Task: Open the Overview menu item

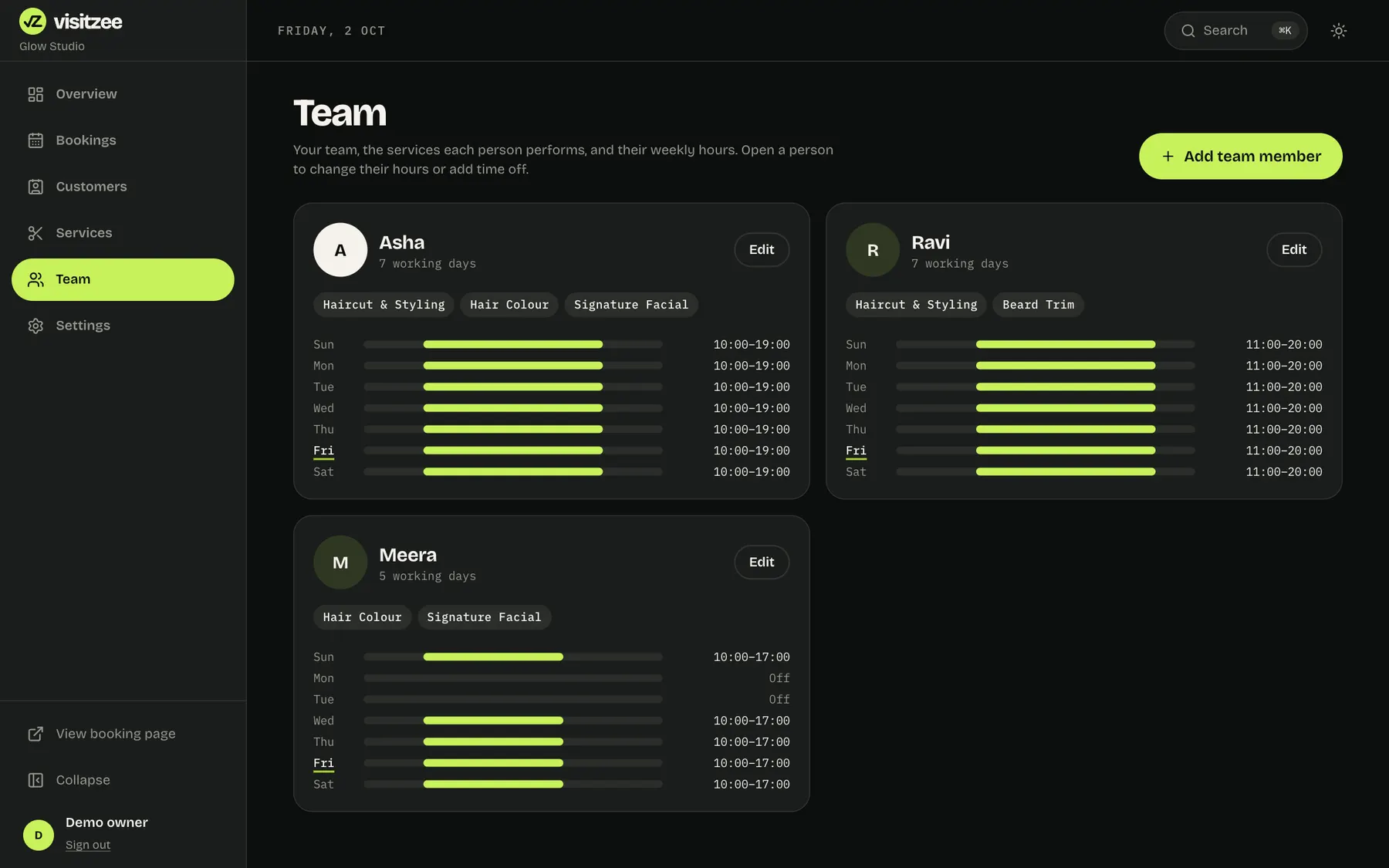Action: [x=123, y=94]
